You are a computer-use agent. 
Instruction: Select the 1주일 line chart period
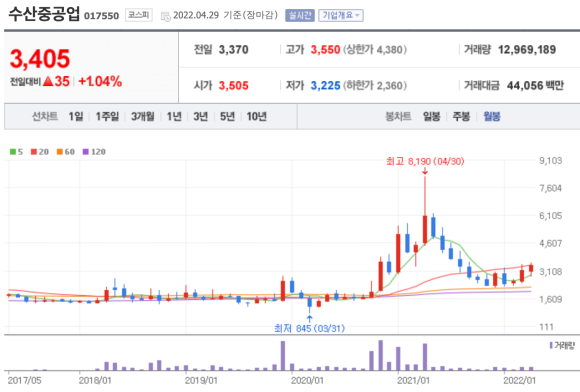point(107,116)
